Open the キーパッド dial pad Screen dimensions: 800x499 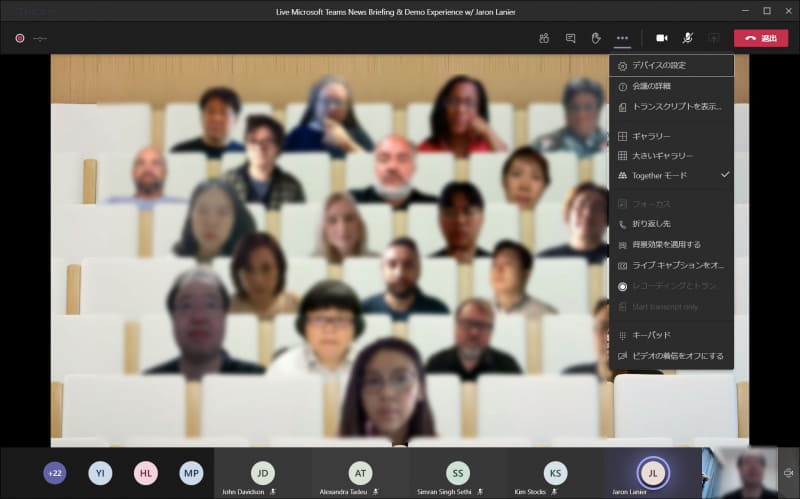pyautogui.click(x=671, y=335)
